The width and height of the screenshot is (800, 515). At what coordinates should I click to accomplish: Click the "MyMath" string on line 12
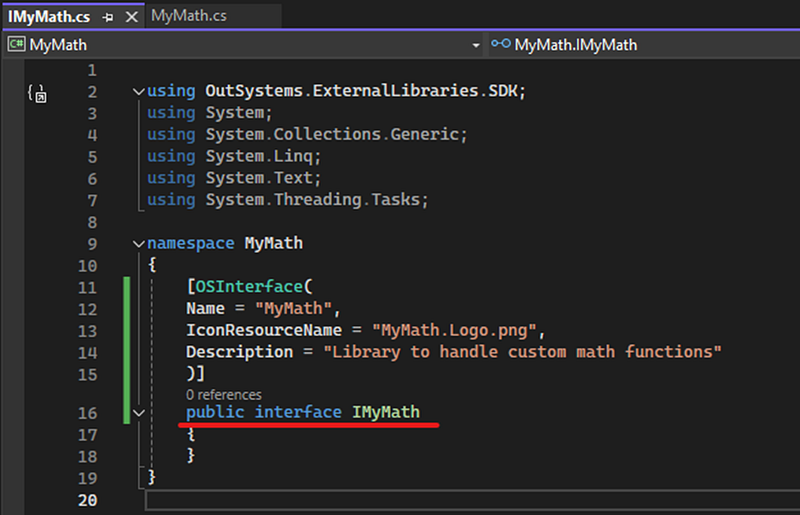coord(293,308)
